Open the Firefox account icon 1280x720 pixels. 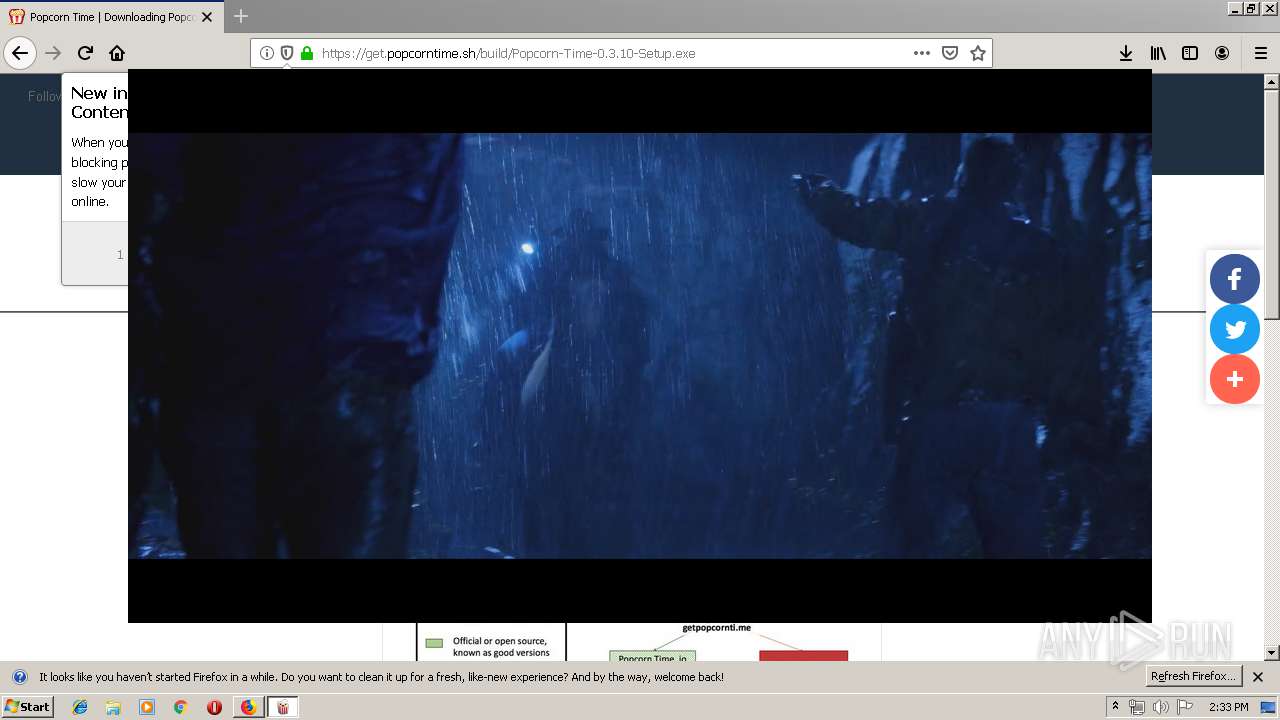[x=1222, y=53]
